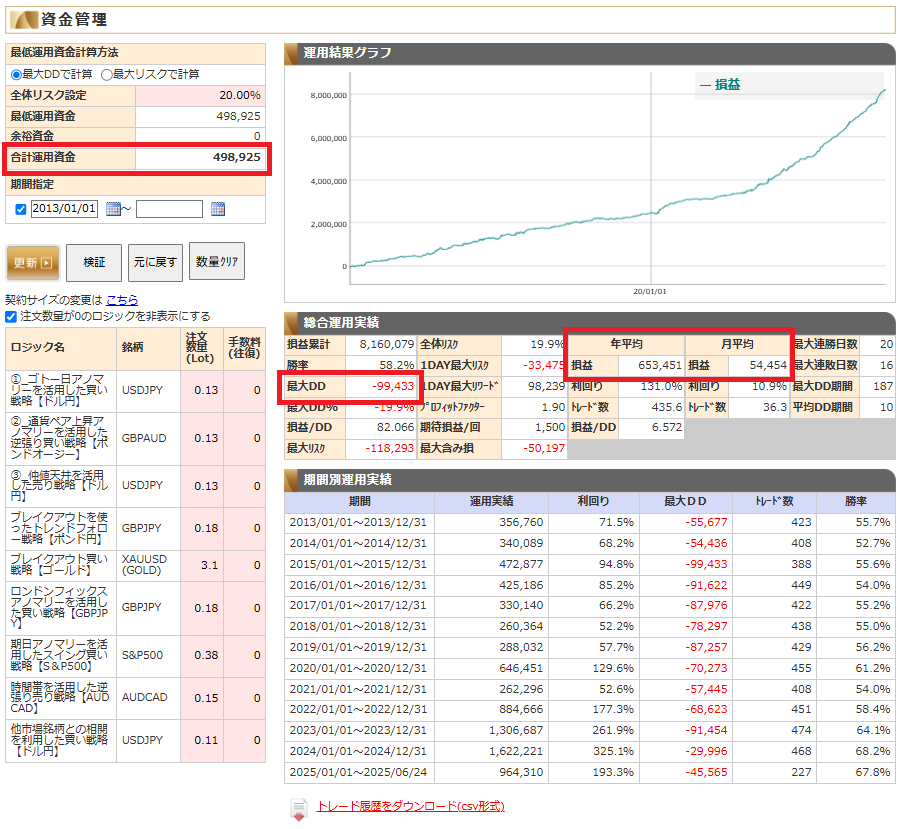The height and width of the screenshot is (829, 902).
Task: Select the 2015/01/01～2015/12/31 period row
Action: point(590,565)
